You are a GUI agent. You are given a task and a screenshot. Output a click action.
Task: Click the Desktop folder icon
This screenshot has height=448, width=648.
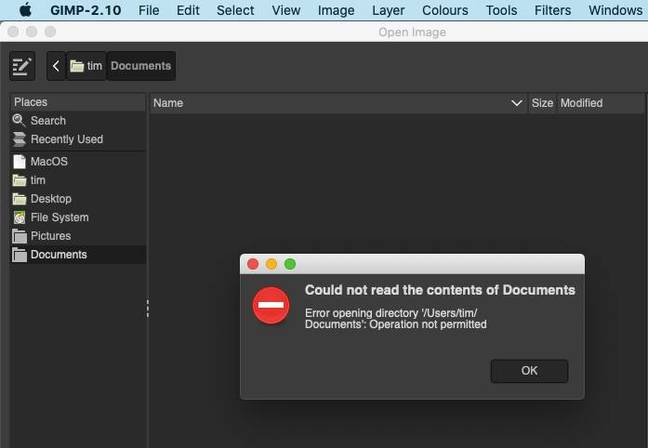(19, 199)
